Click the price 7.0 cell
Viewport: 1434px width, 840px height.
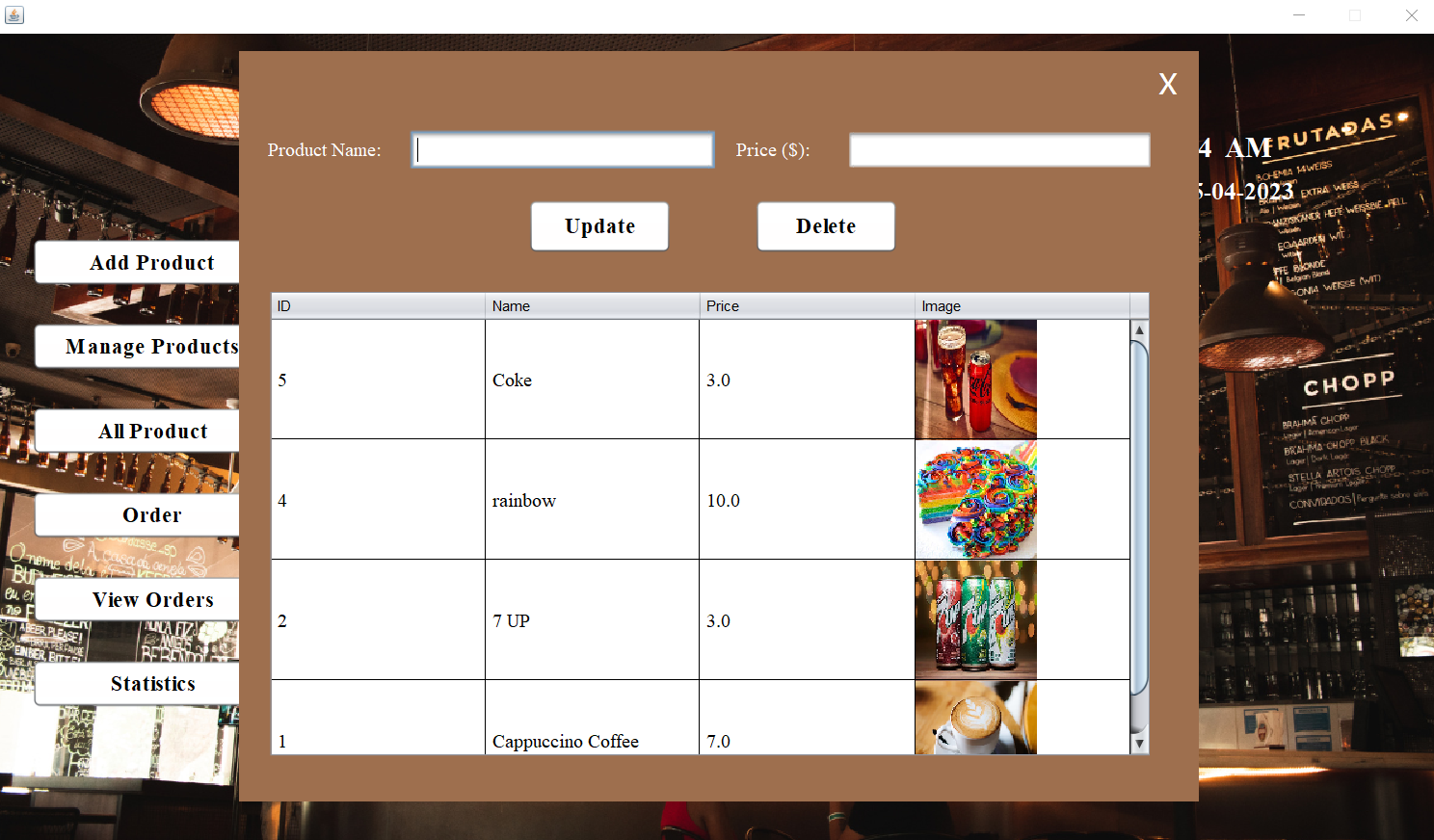pyautogui.click(x=808, y=718)
